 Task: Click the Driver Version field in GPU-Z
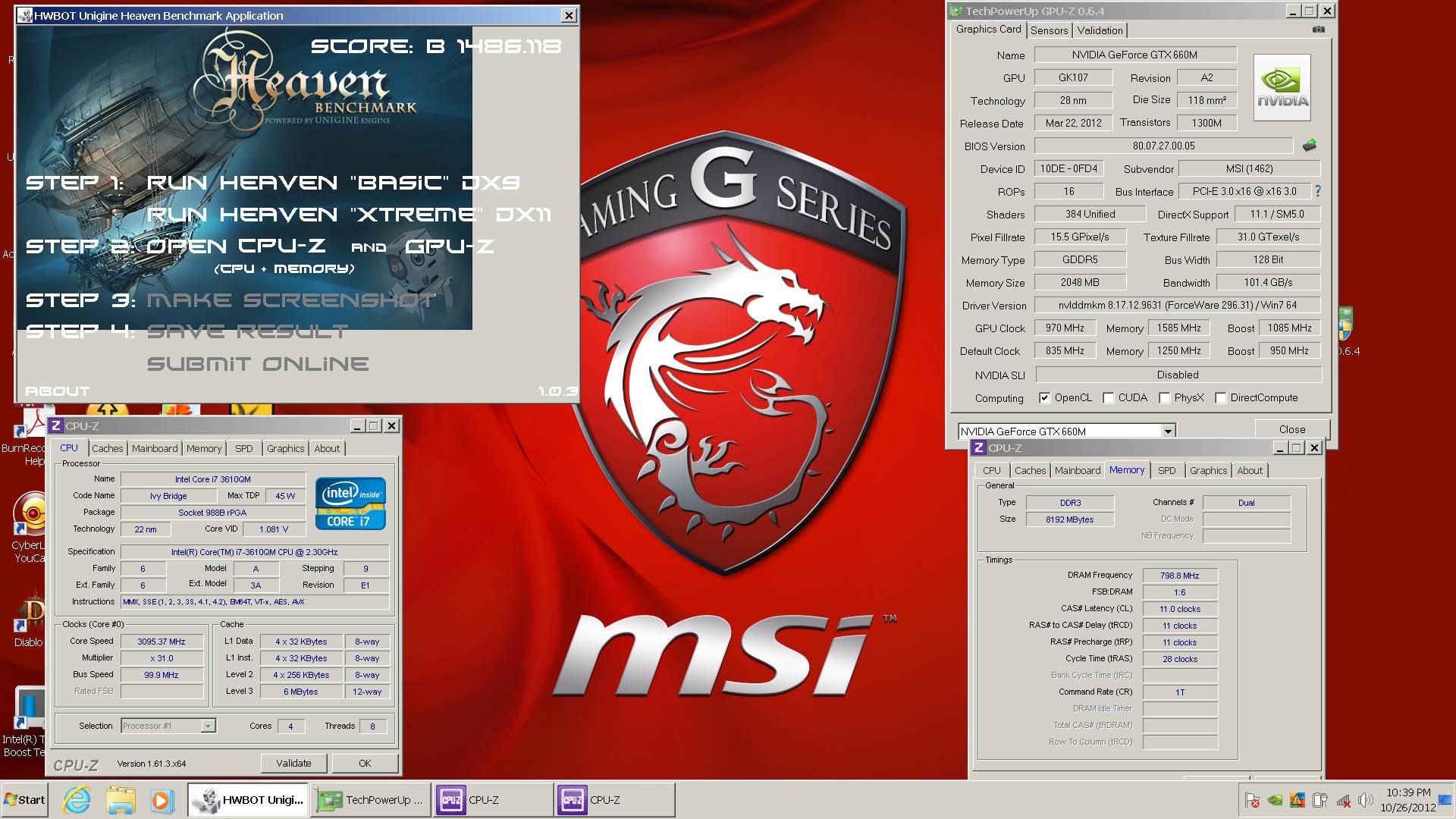(1177, 306)
